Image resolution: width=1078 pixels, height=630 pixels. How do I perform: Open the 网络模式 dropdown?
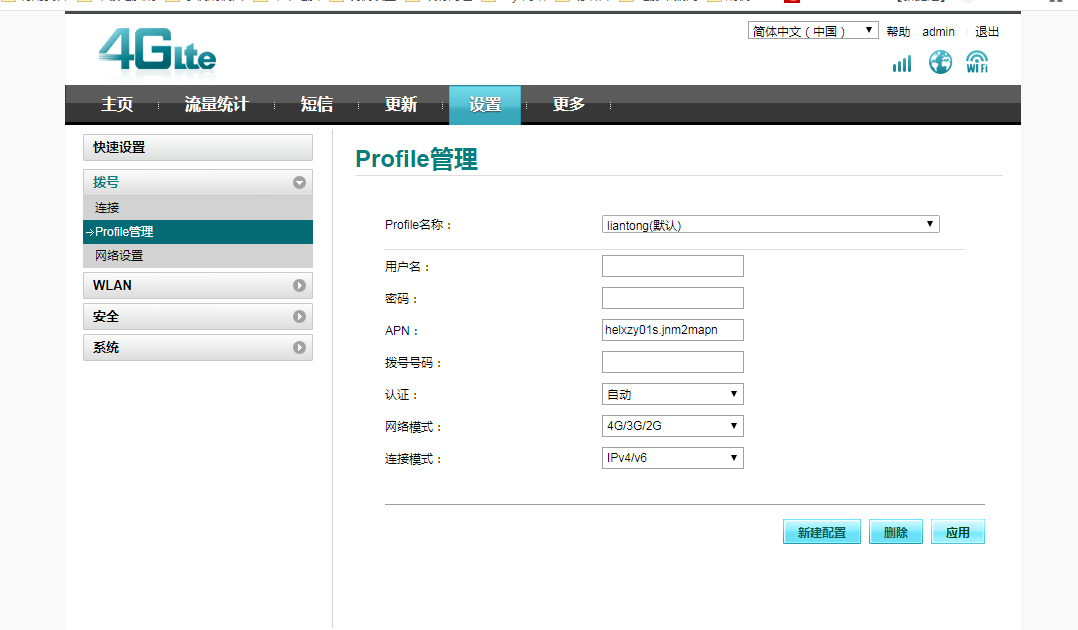pos(672,426)
